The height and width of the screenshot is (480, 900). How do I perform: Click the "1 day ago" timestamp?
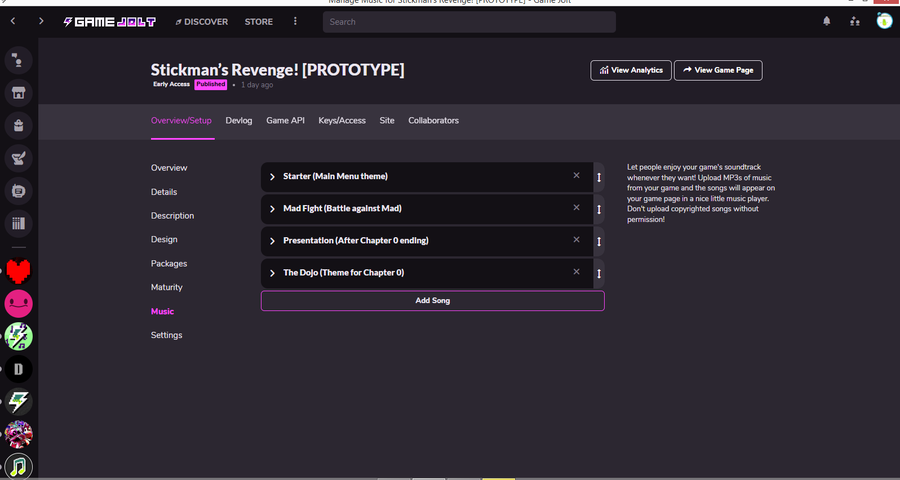click(257, 85)
